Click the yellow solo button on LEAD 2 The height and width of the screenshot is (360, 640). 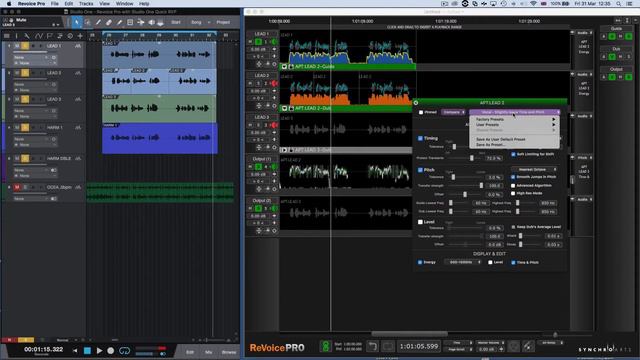point(25,73)
